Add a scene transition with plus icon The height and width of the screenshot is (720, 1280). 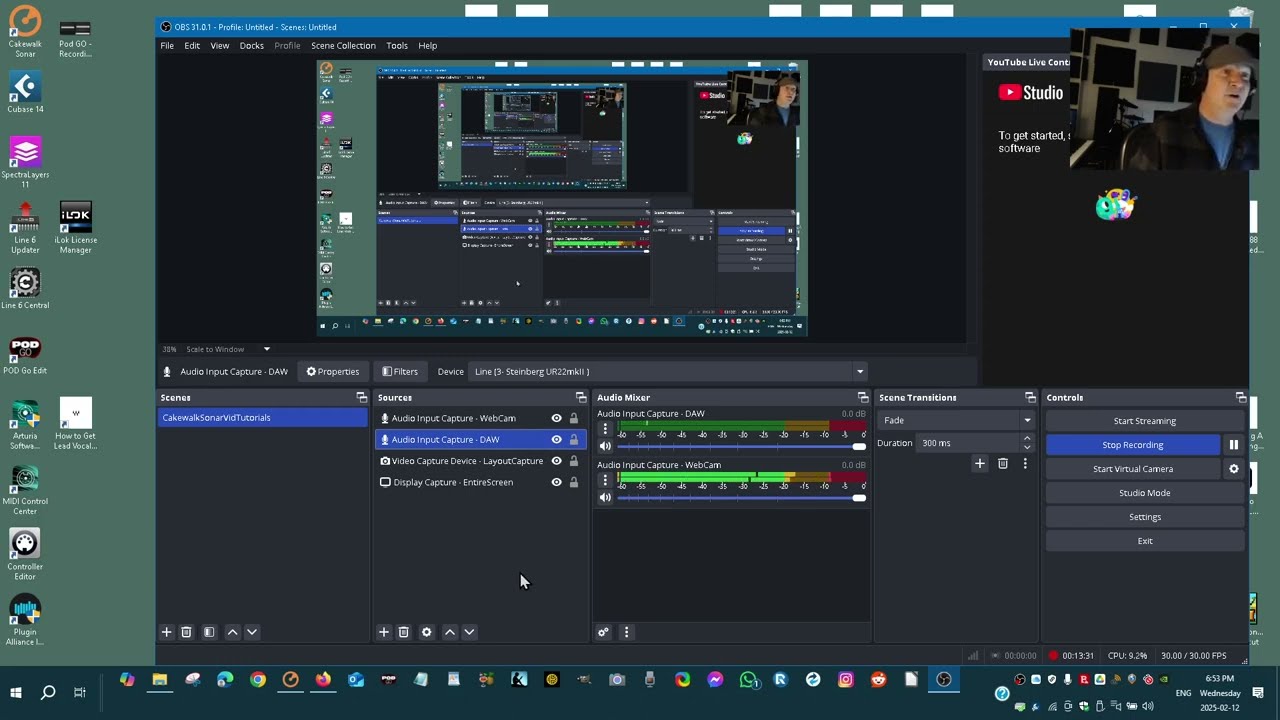(x=980, y=463)
